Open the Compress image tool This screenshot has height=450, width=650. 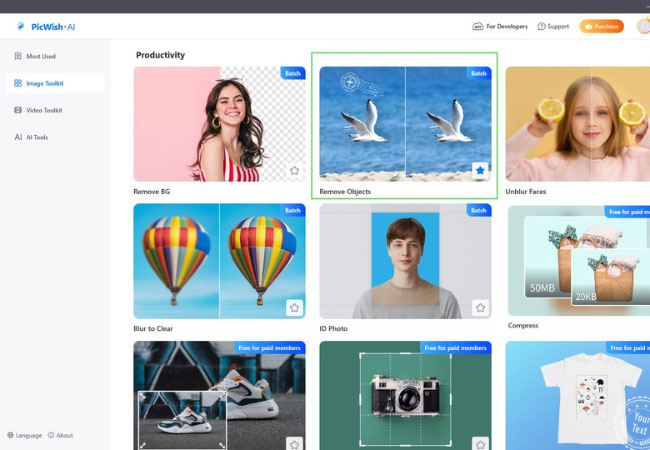coord(577,261)
